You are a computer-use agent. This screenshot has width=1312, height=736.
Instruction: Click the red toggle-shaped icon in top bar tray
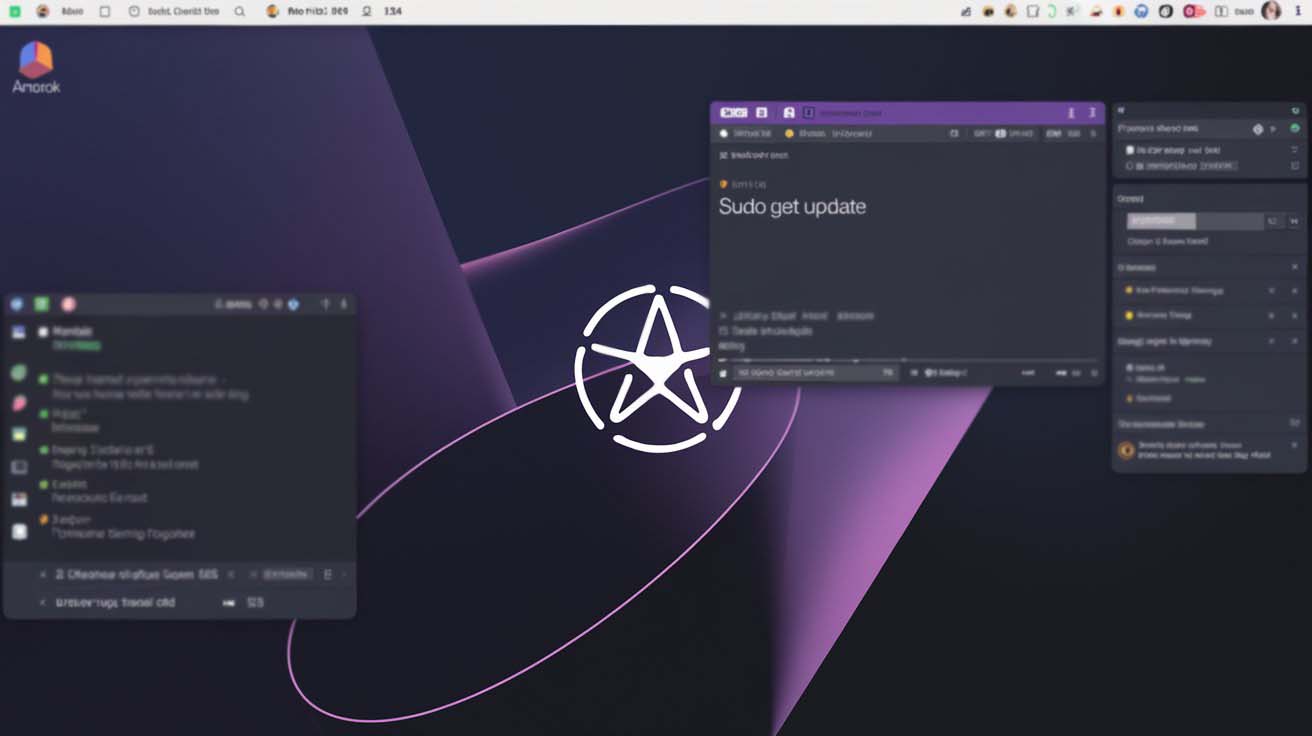pyautogui.click(x=1194, y=11)
